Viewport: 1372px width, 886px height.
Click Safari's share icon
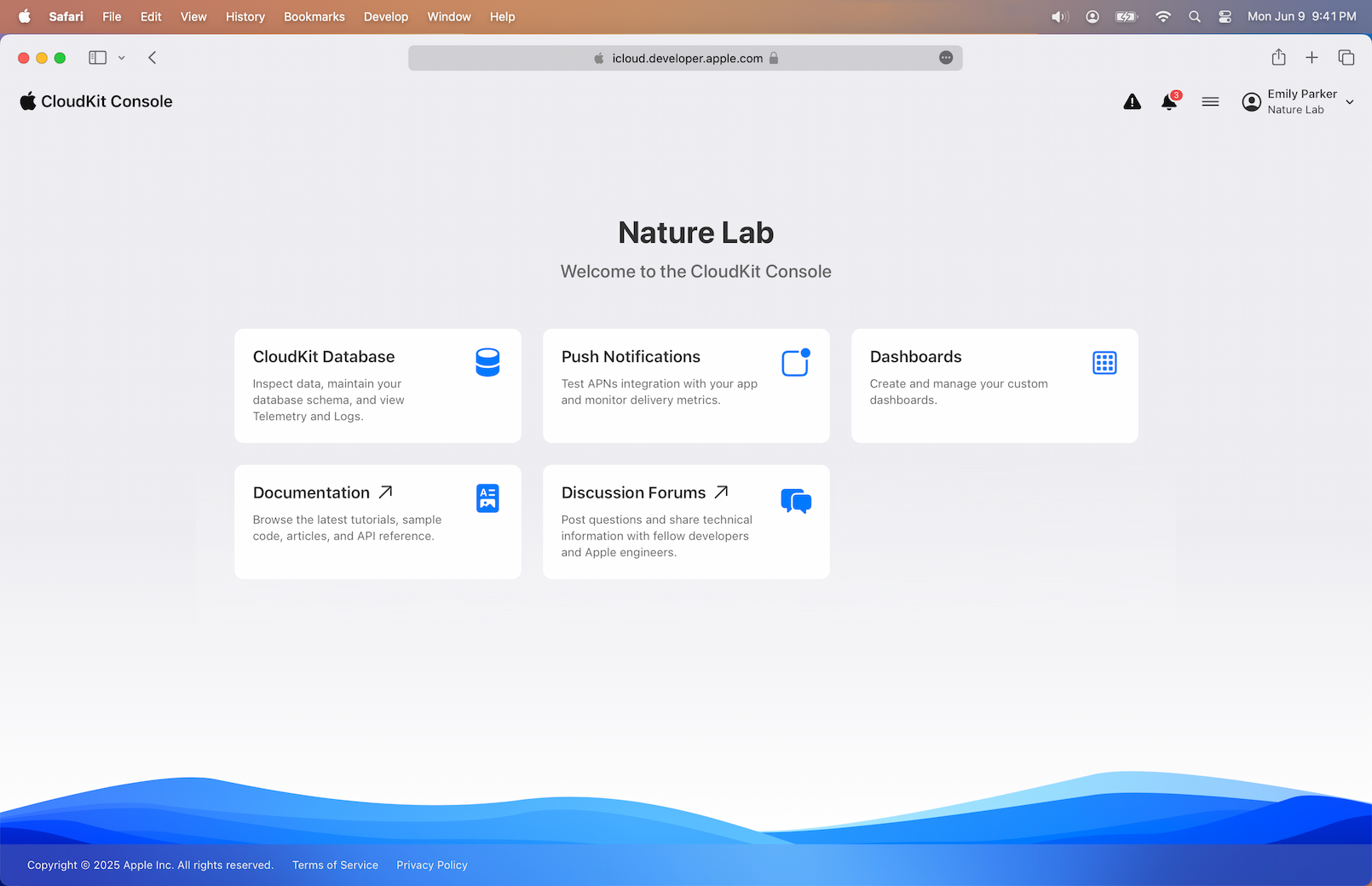point(1278,58)
